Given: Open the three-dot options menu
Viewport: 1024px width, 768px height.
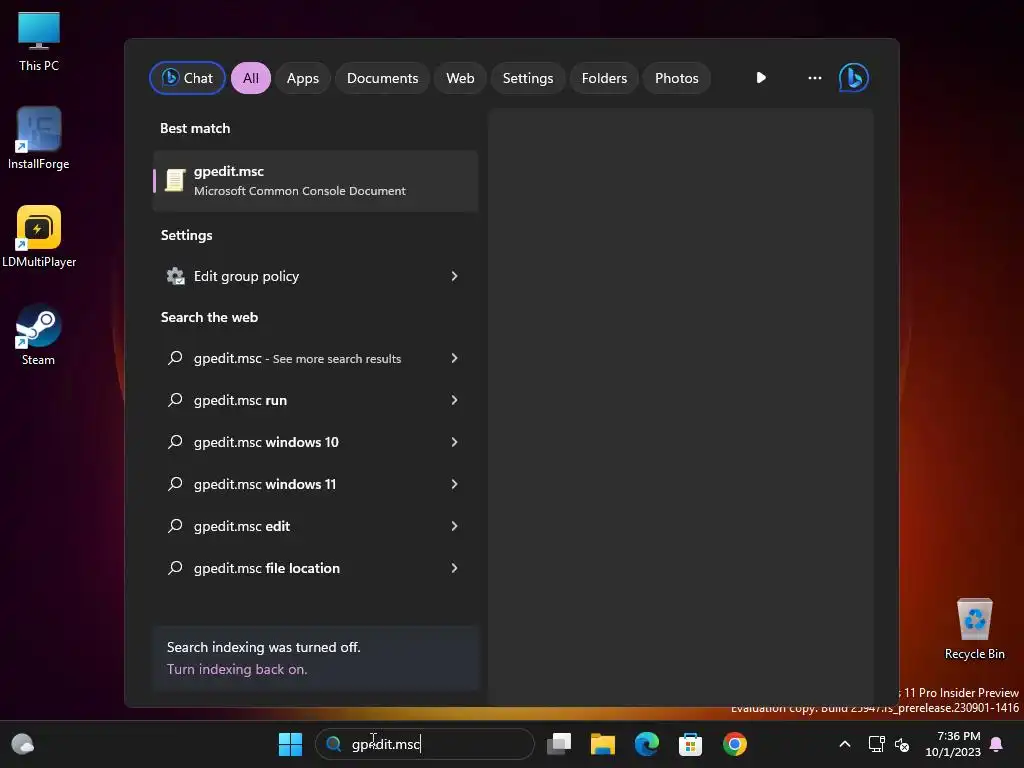Looking at the screenshot, I should (814, 78).
